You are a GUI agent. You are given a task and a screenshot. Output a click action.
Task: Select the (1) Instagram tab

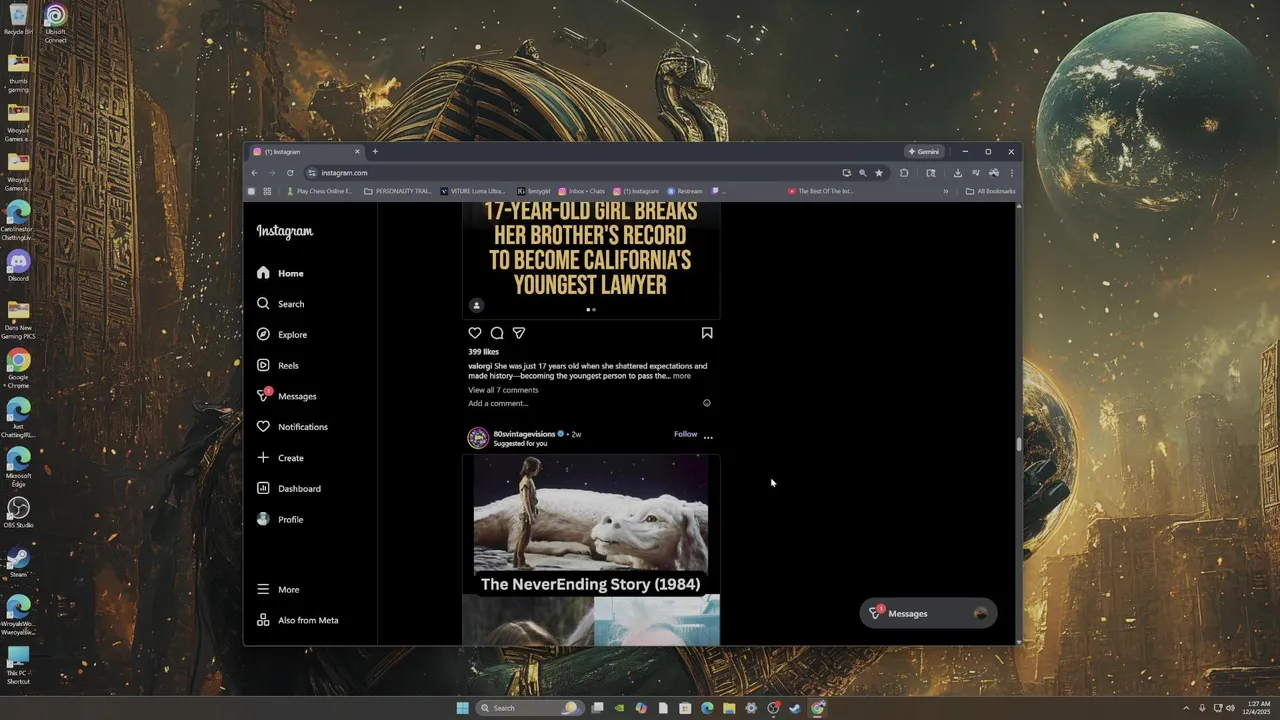pyautogui.click(x=306, y=152)
